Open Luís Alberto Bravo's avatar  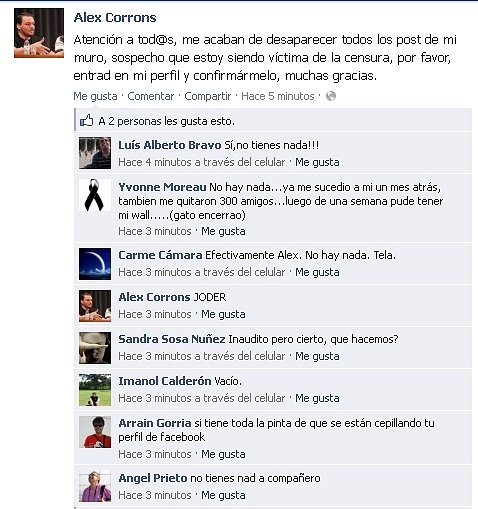(95, 153)
